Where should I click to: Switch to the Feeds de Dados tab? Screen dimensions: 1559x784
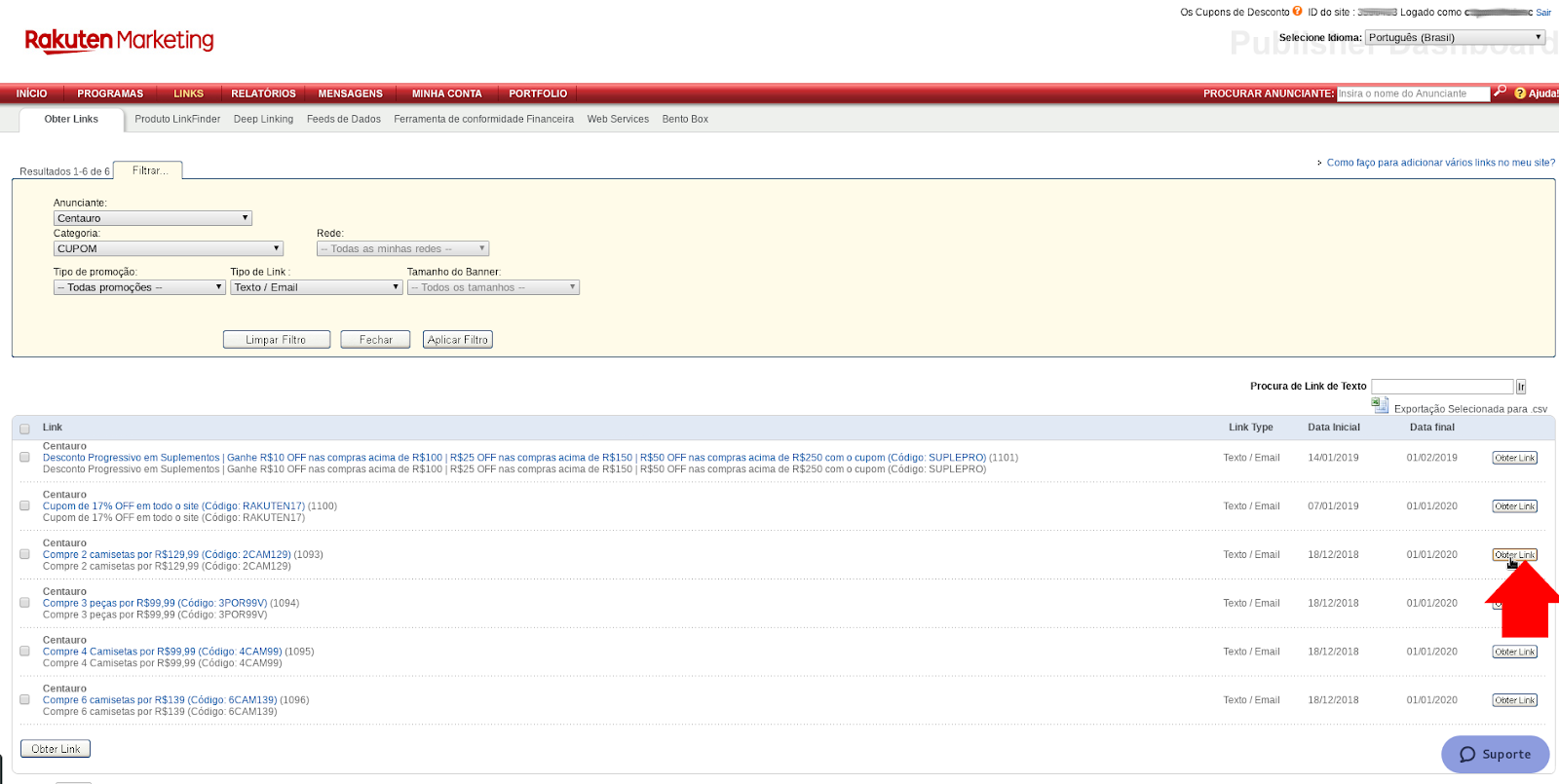point(344,119)
